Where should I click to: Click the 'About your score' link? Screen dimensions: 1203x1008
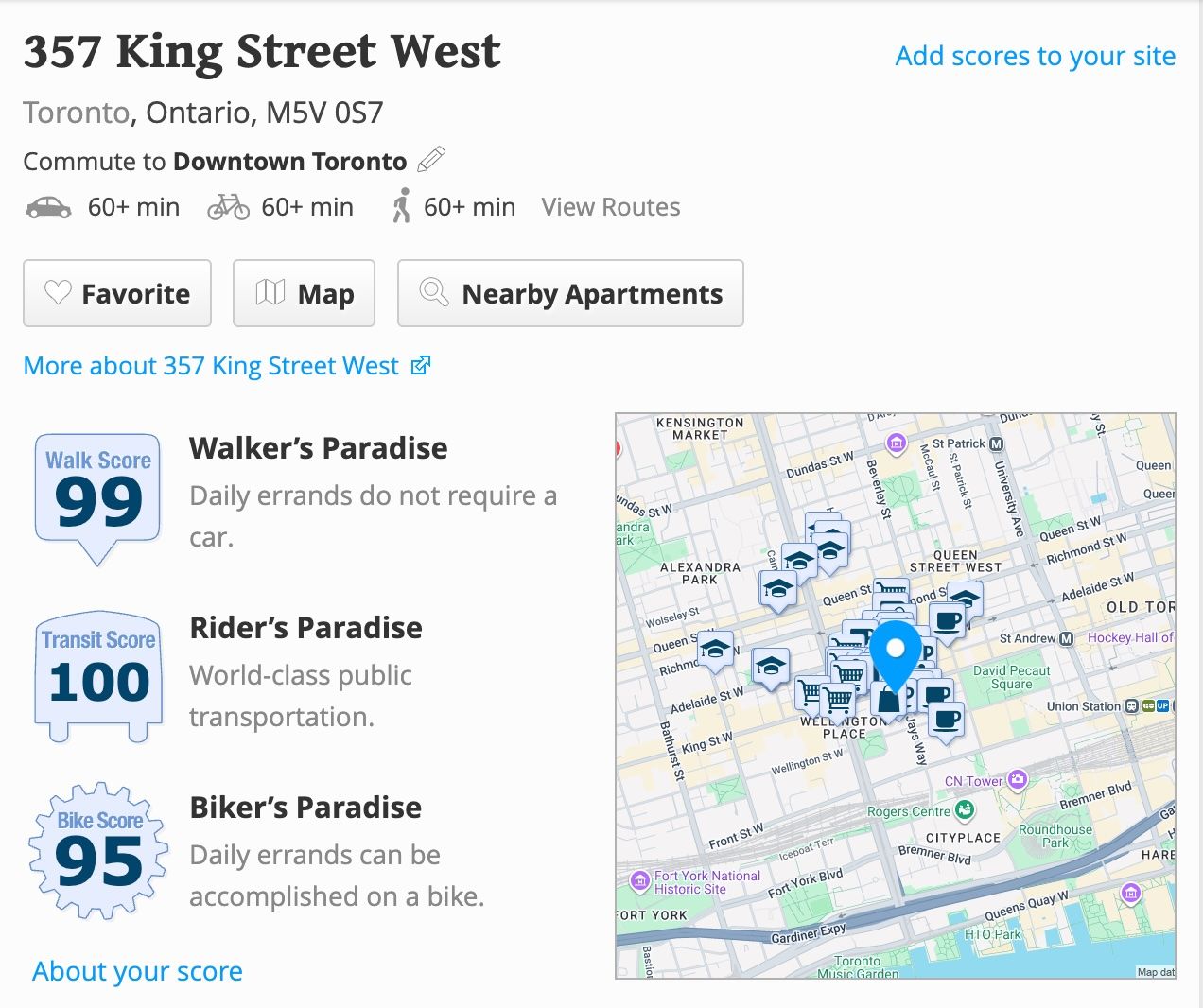pos(137,971)
